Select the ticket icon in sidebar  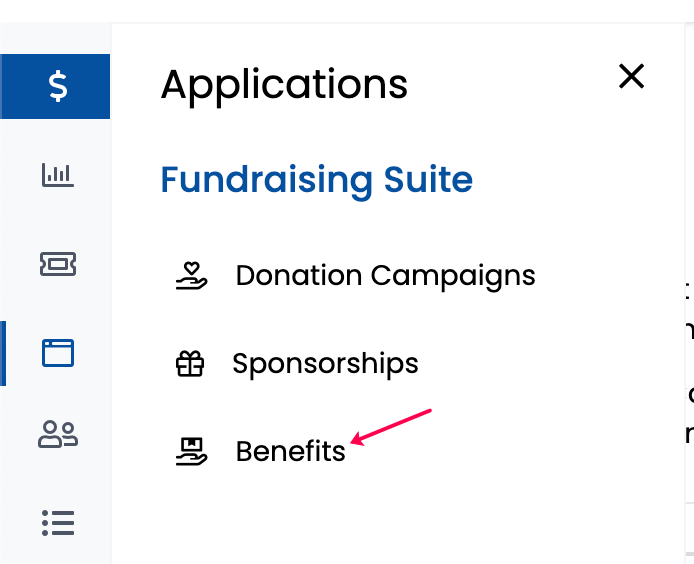58,264
